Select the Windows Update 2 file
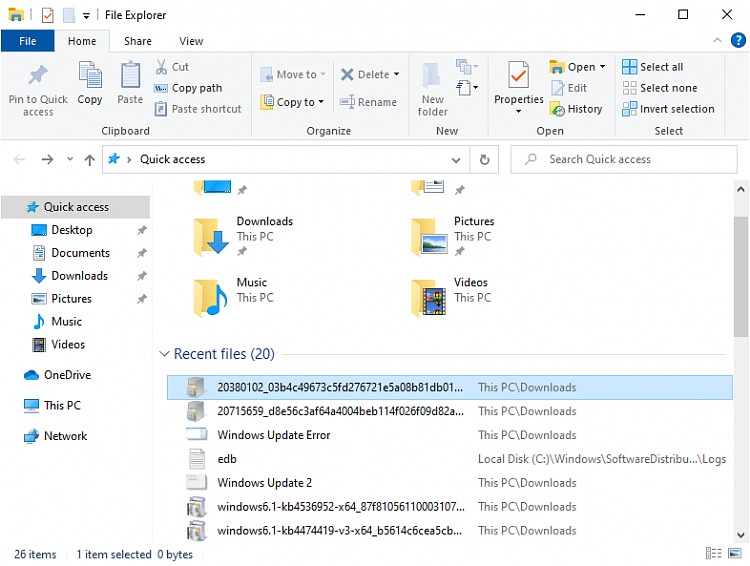This screenshot has height=566, width=750. point(450,483)
